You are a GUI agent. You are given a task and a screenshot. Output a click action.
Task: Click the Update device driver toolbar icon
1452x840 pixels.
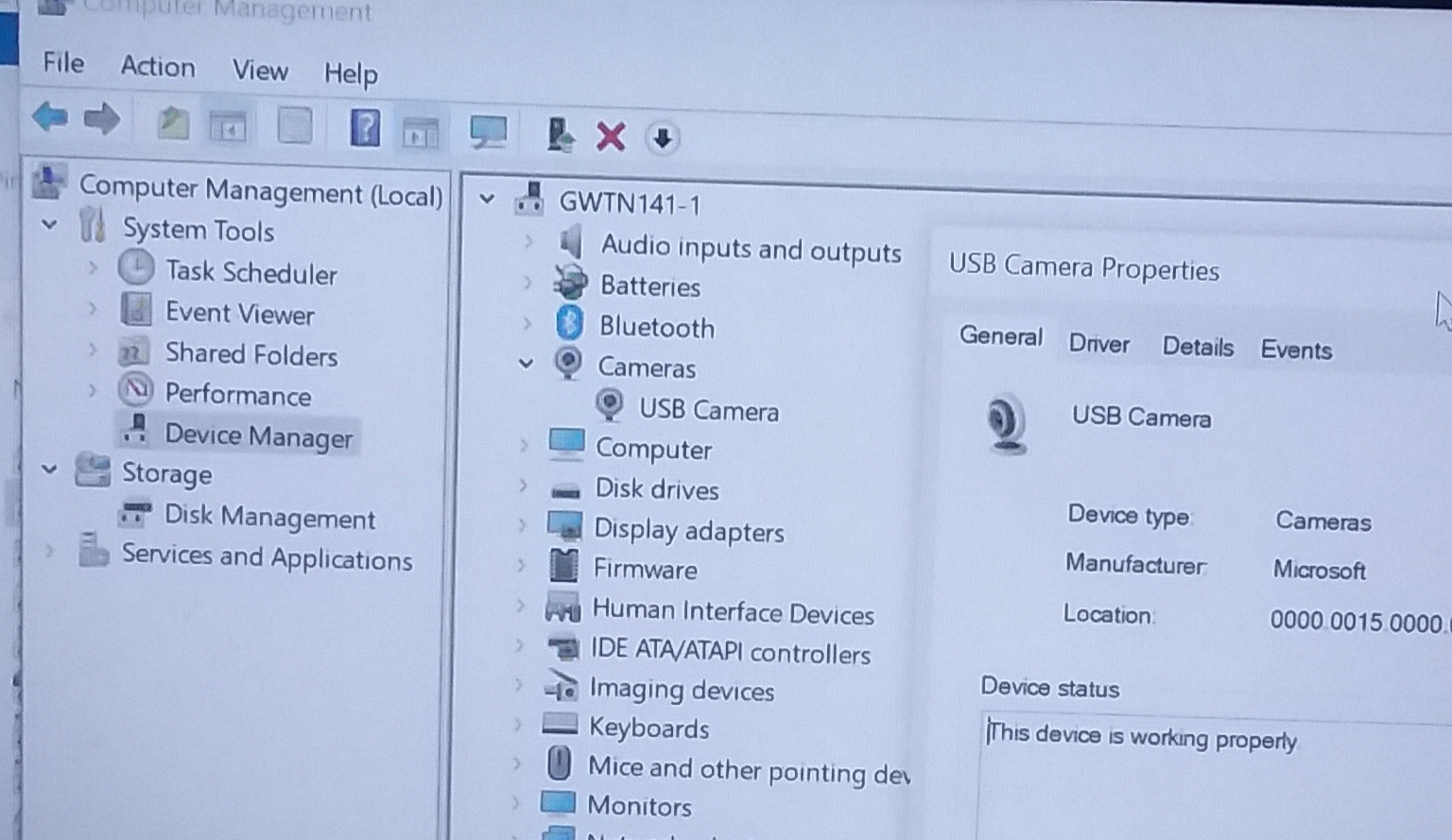pyautogui.click(x=560, y=135)
